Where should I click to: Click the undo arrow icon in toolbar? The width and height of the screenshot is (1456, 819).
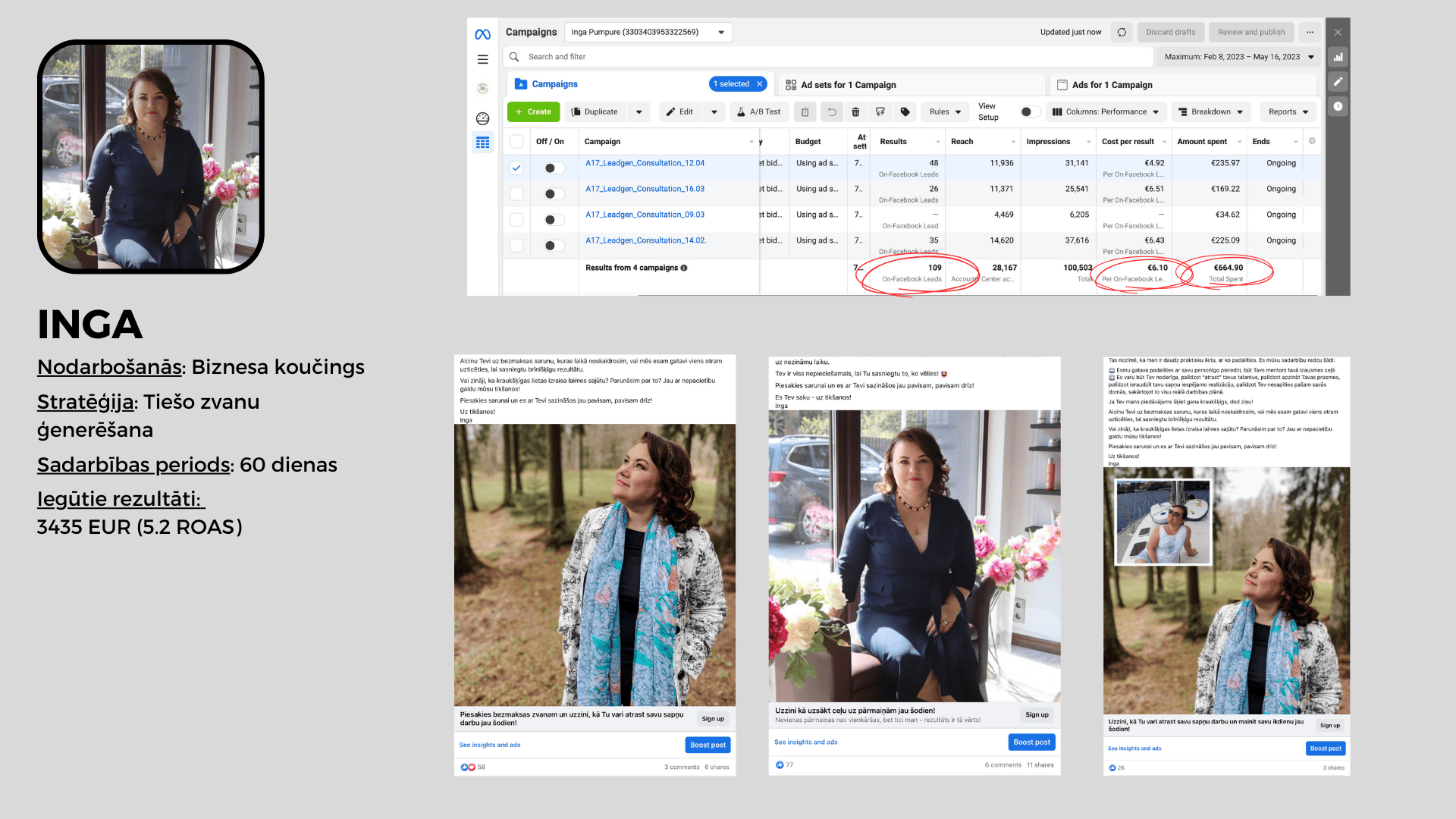point(831,112)
